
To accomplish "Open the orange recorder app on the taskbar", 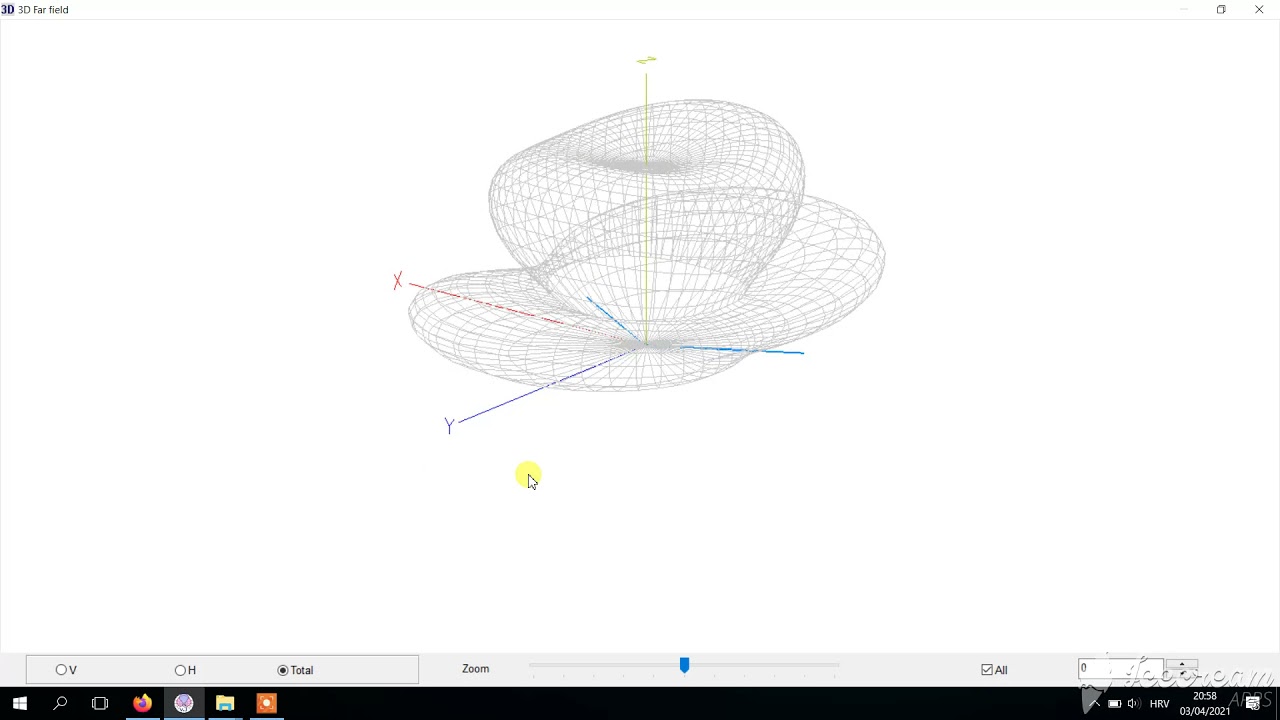I will tap(266, 704).
